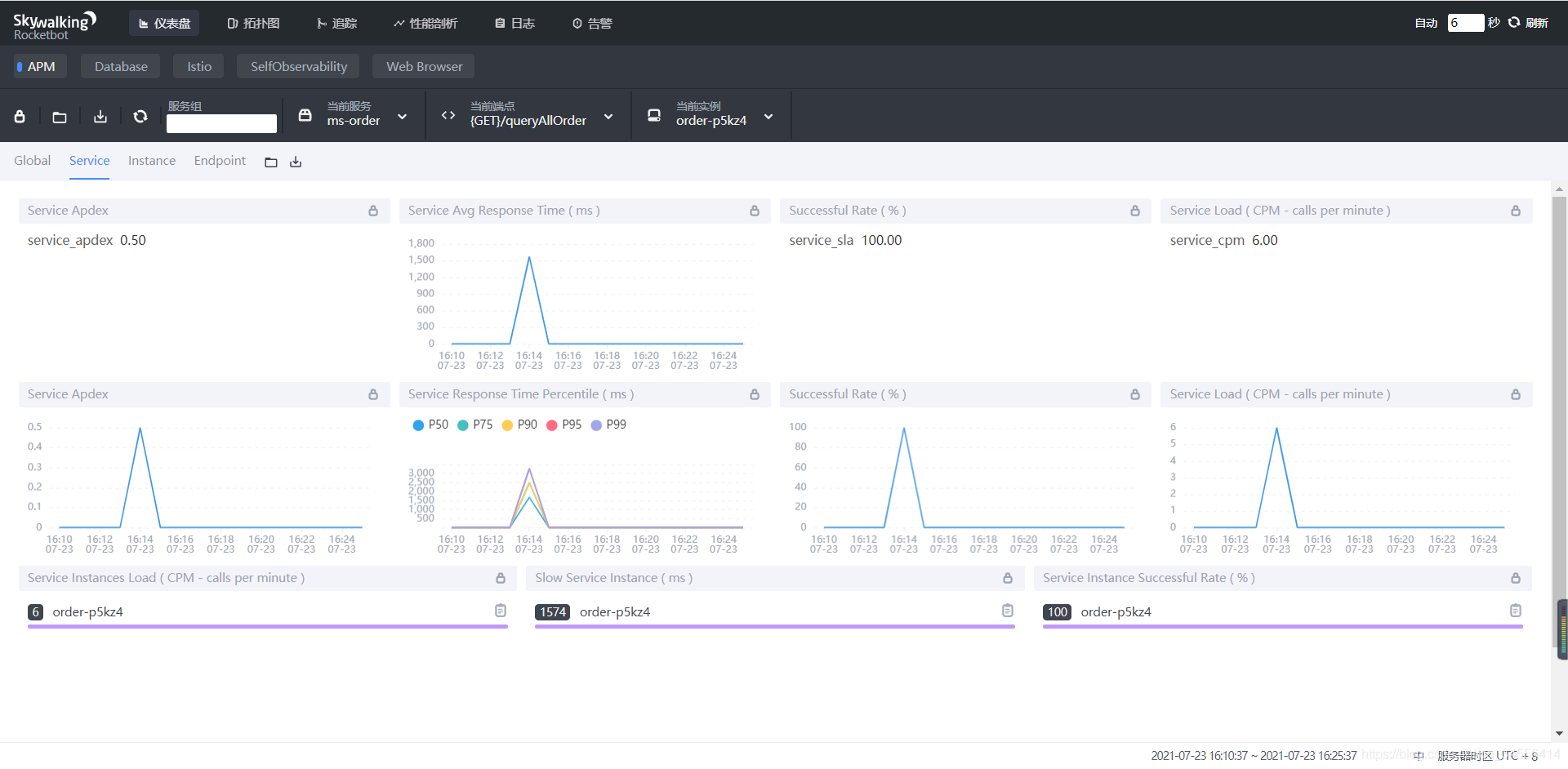Click lock icon on first Service Apdex panel
This screenshot has height=769, width=1568.
373,211
